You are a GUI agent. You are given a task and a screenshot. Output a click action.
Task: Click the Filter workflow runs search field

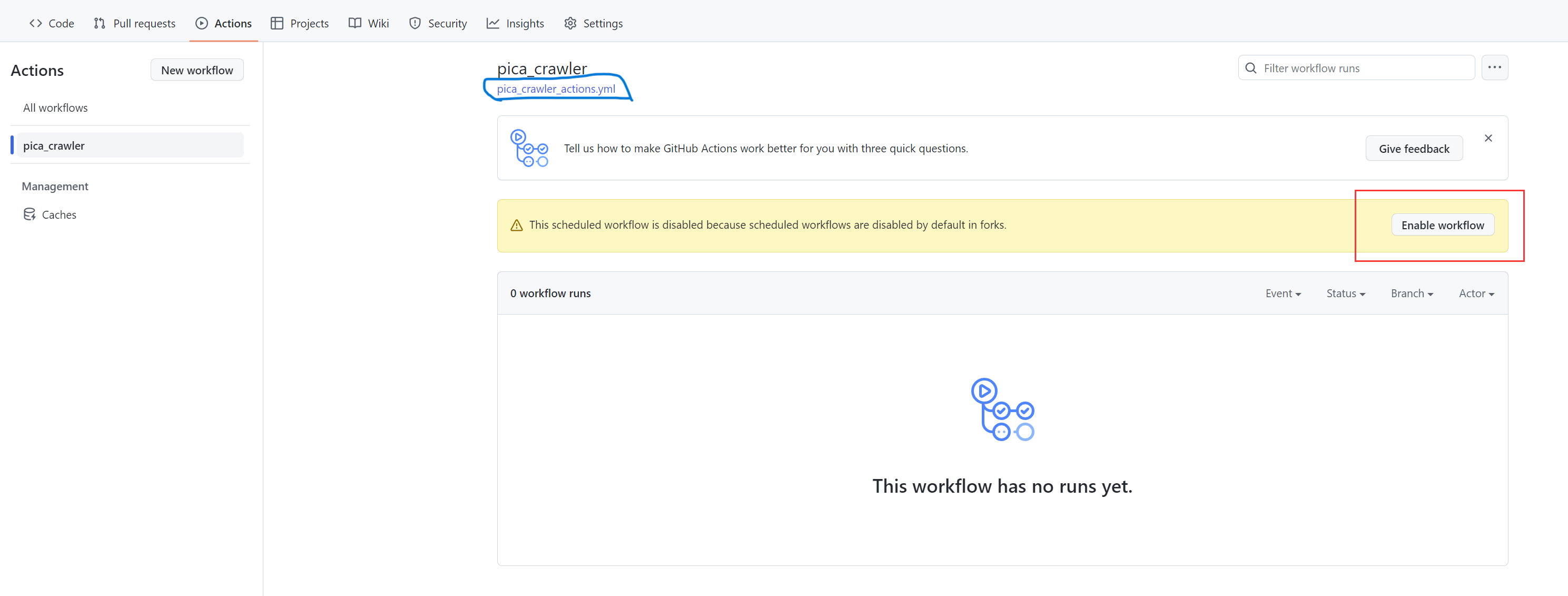click(1364, 68)
